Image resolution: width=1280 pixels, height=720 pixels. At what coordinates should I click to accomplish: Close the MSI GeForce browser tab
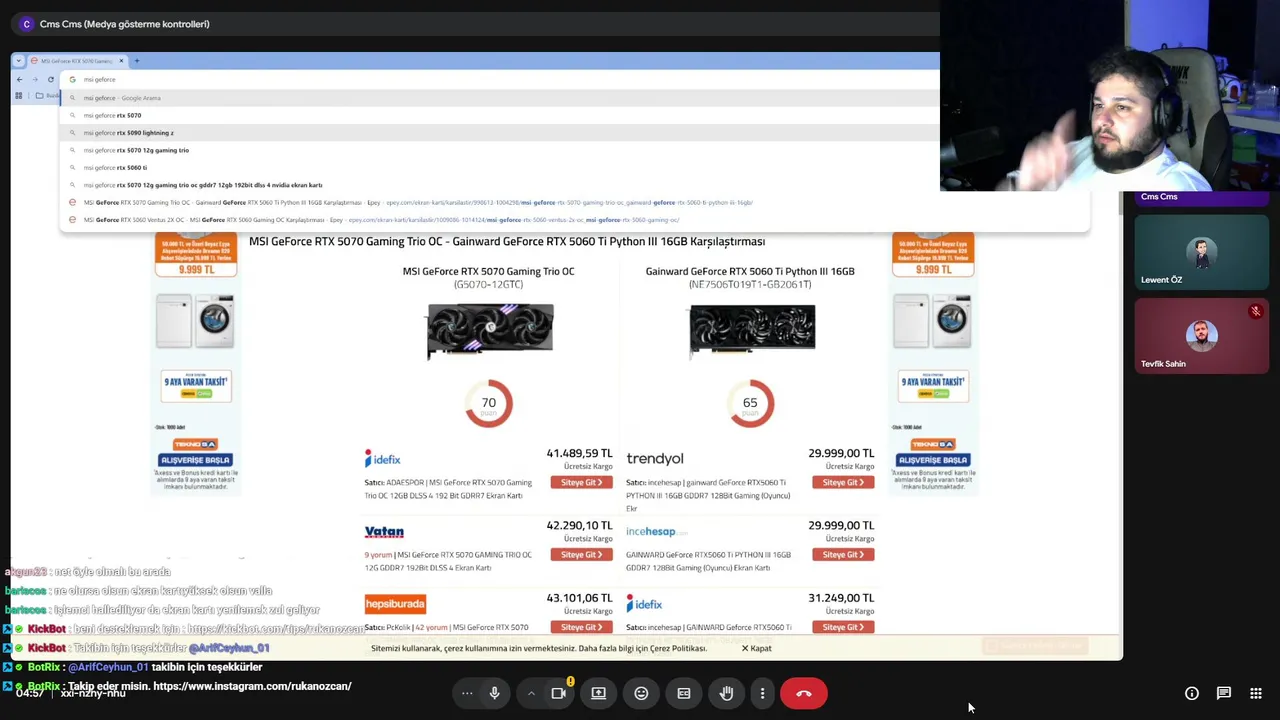tap(123, 61)
